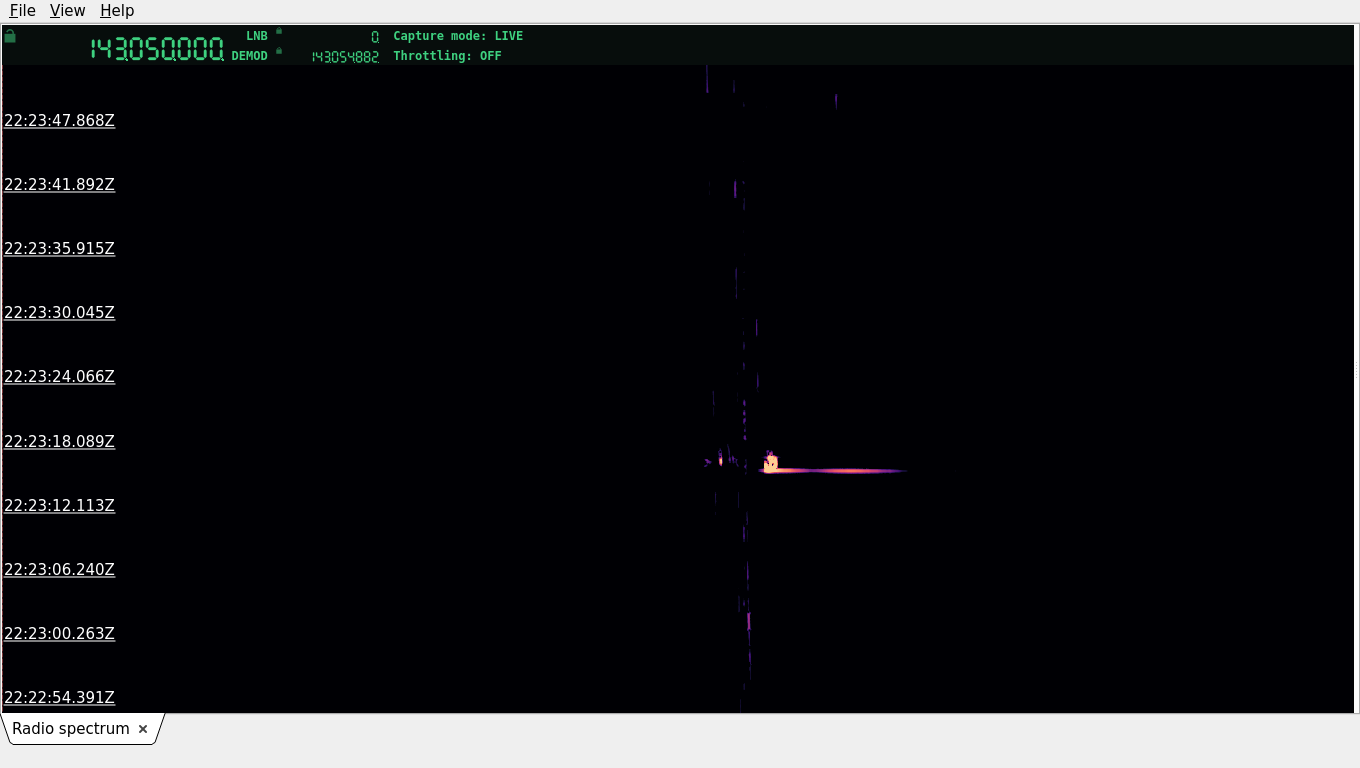Open the View menu

67,10
